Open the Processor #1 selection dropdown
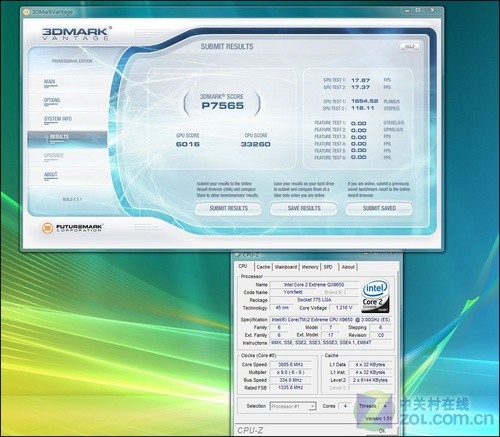This screenshot has width=500, height=437. click(293, 406)
